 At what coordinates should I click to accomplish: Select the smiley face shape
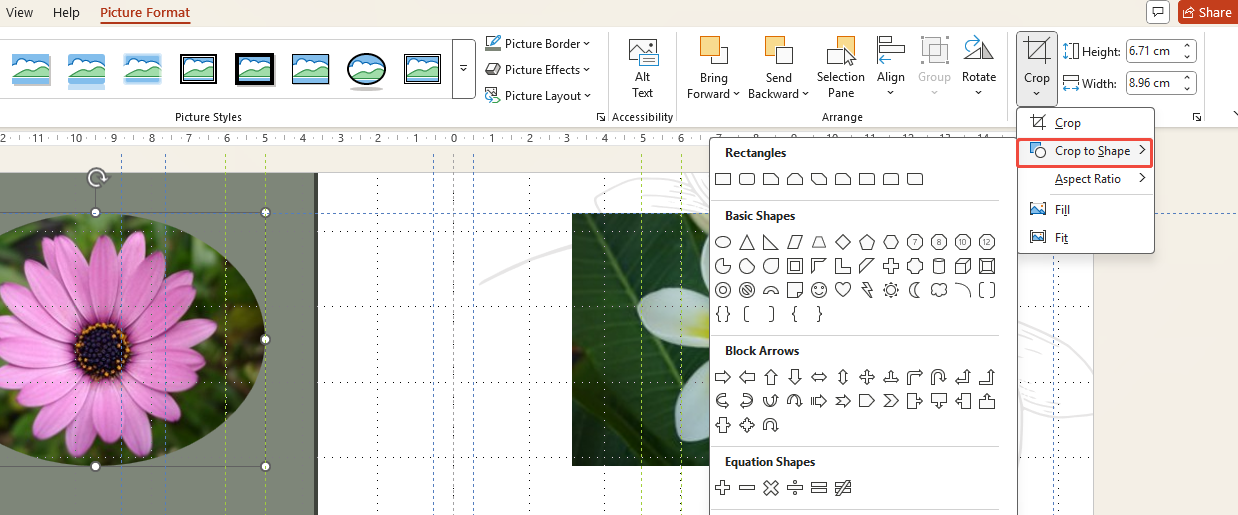(x=819, y=290)
